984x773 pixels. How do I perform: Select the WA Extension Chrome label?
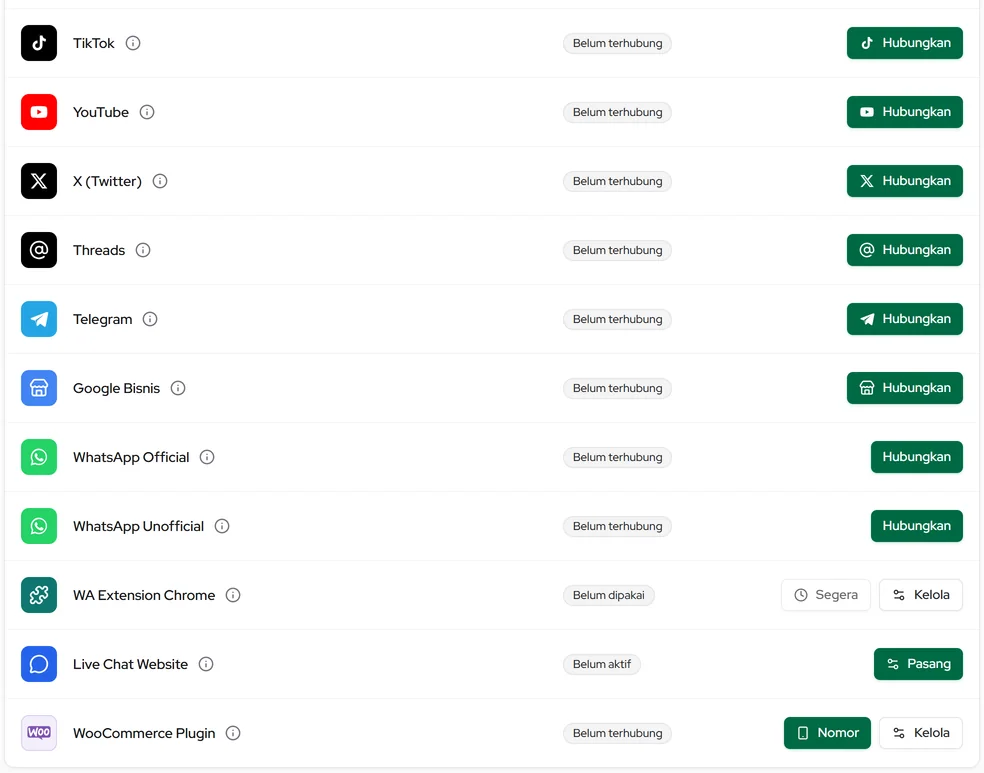[144, 595]
